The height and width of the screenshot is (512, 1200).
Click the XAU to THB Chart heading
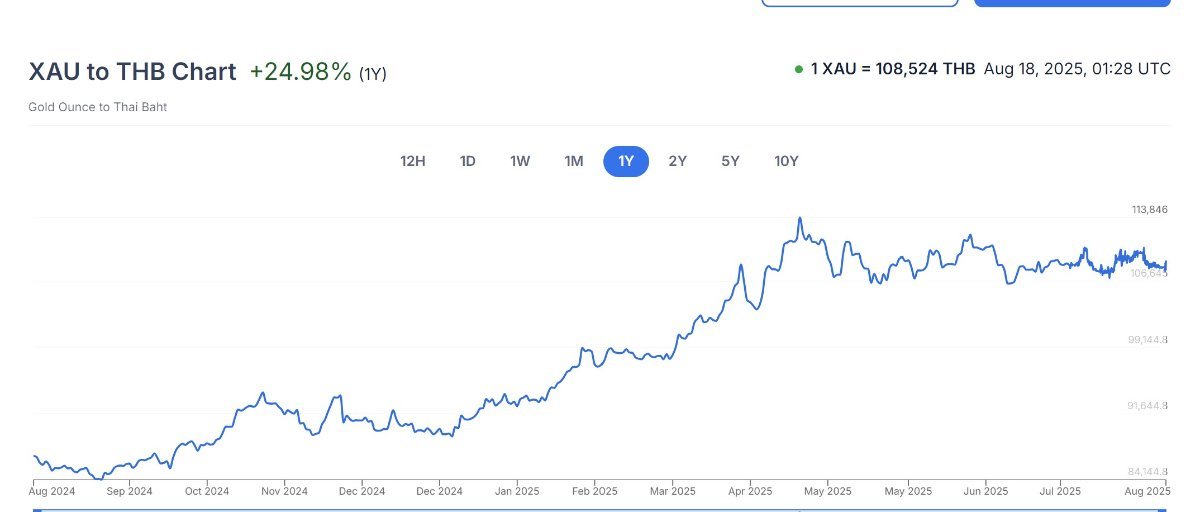point(133,72)
